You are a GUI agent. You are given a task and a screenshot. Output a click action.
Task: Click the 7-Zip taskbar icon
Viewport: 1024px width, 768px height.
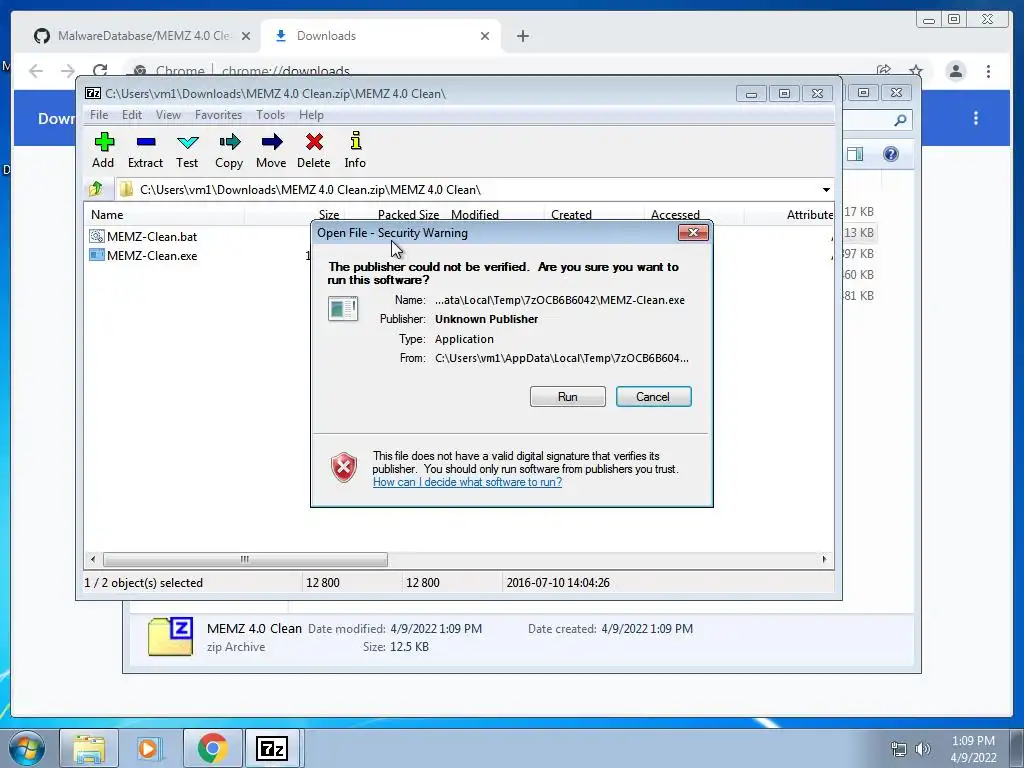coord(272,748)
